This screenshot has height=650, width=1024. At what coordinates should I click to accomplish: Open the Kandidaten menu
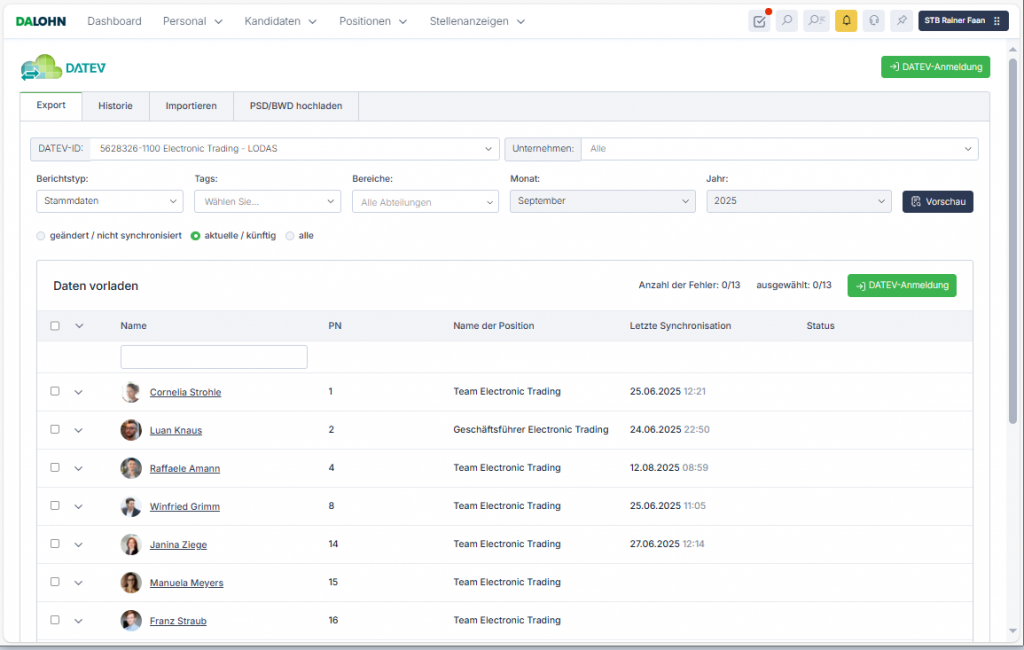tap(280, 21)
